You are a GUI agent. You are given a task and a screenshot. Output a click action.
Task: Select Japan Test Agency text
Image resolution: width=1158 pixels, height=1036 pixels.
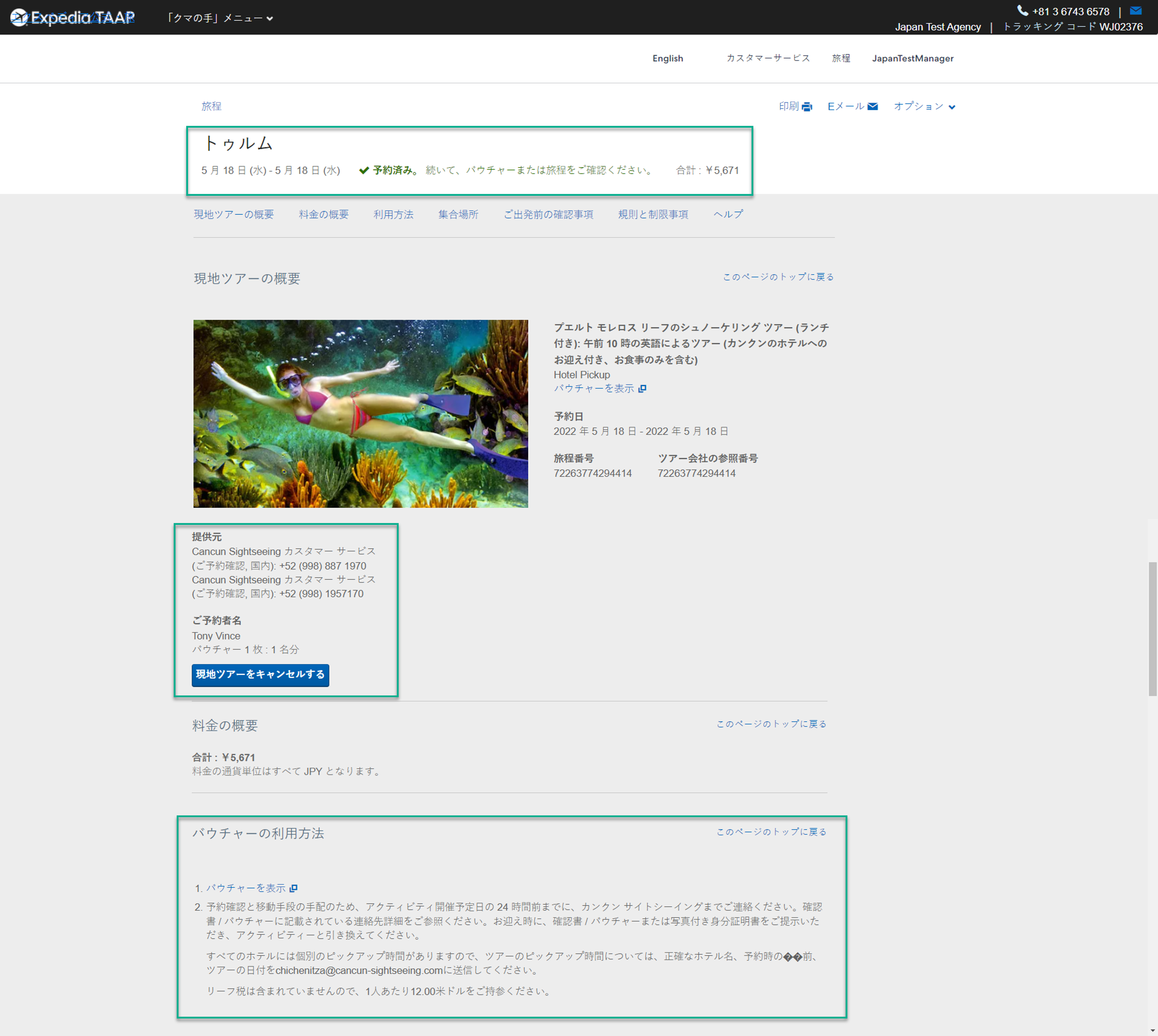click(938, 27)
